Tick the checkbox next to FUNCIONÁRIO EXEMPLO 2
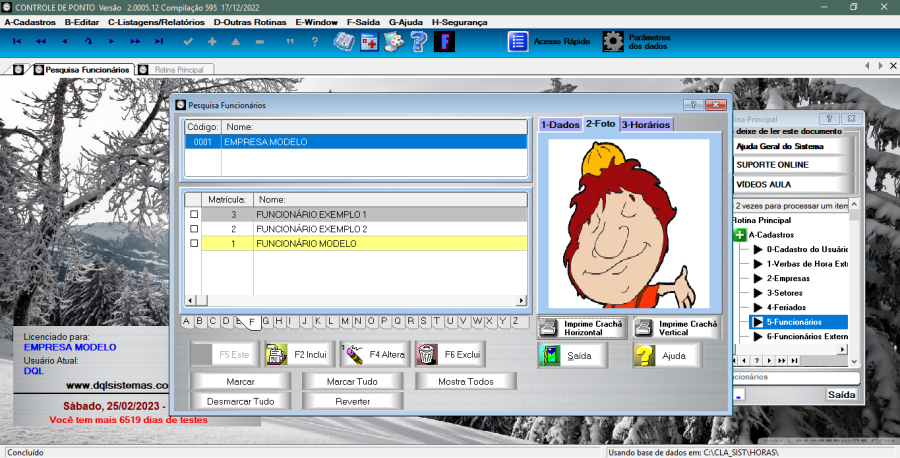 (194, 229)
